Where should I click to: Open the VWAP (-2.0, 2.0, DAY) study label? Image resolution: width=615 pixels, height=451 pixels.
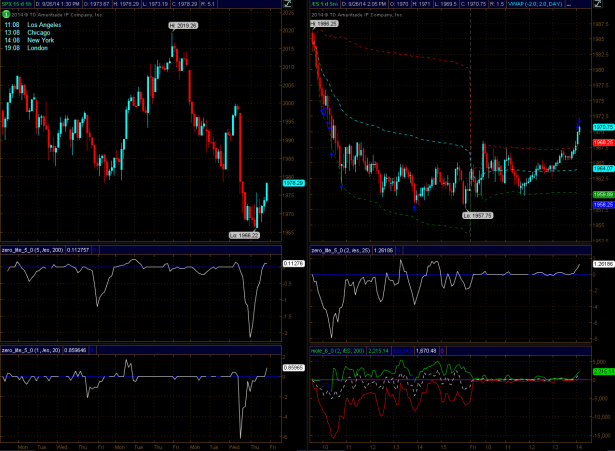click(x=536, y=4)
